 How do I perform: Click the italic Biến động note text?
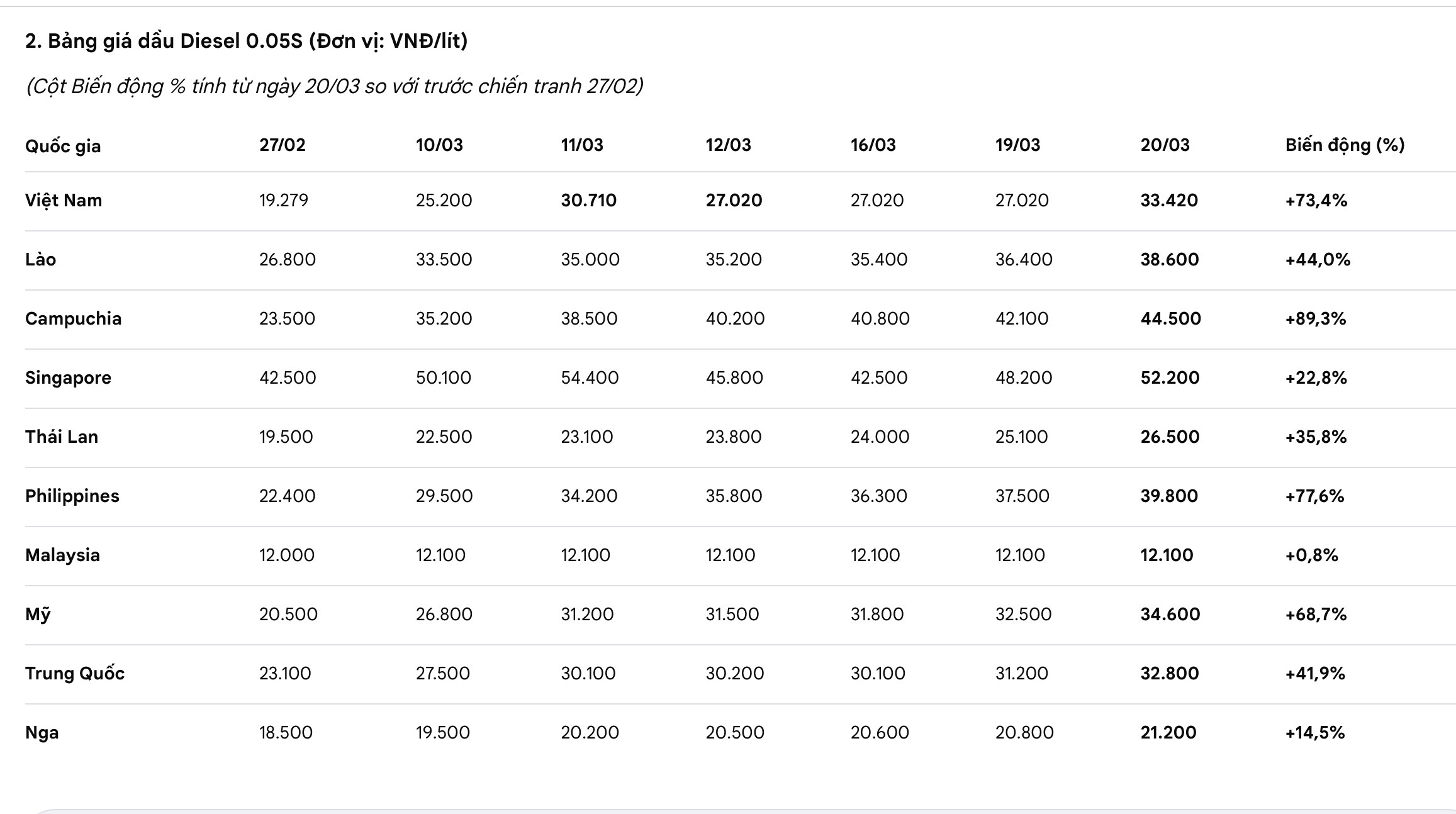point(335,86)
